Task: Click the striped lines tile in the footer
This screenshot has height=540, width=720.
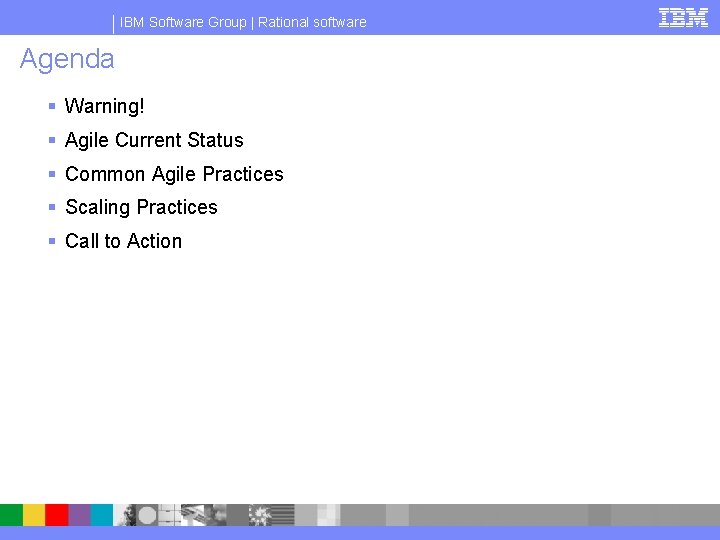Action: [283, 515]
